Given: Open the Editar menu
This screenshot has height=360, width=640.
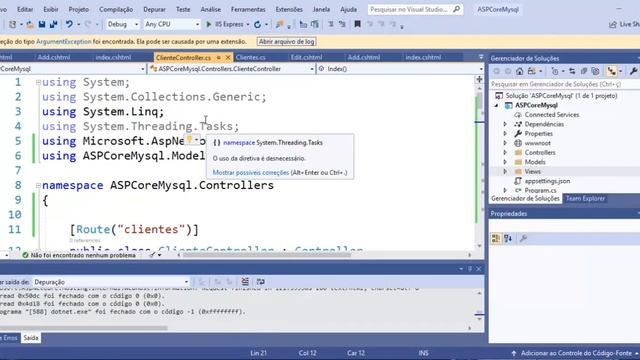Looking at the screenshot, I should tap(25, 9).
